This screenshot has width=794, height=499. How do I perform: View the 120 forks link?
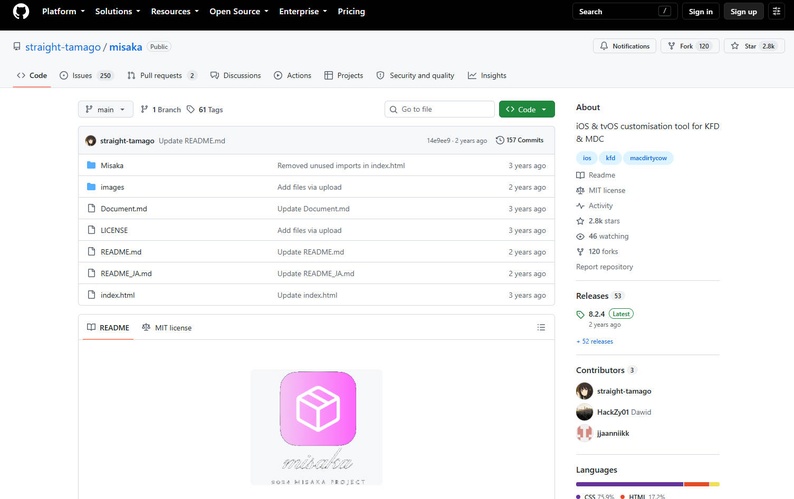[x=597, y=251]
